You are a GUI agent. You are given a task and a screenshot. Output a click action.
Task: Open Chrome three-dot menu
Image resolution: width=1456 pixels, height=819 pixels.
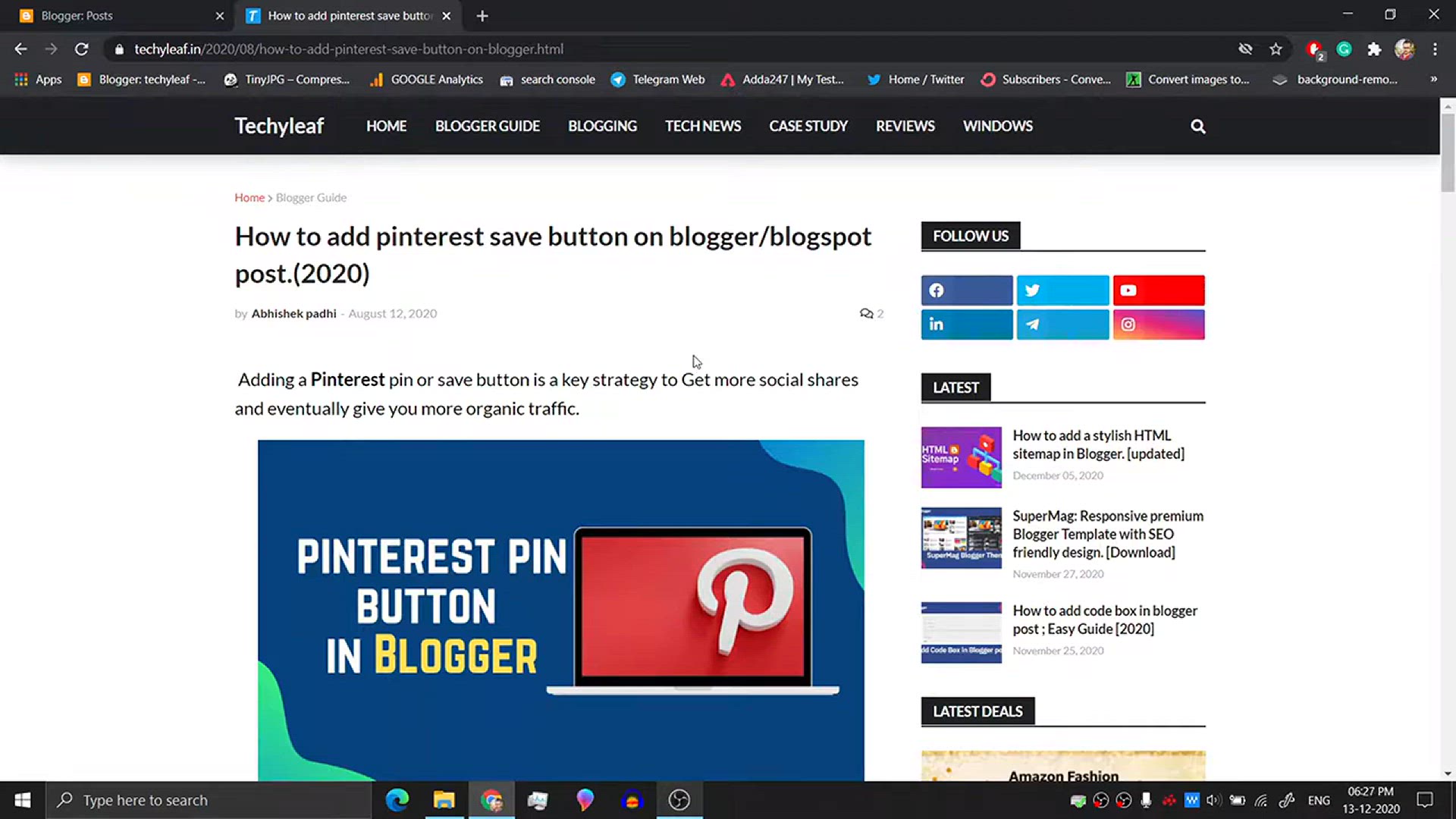click(1435, 49)
